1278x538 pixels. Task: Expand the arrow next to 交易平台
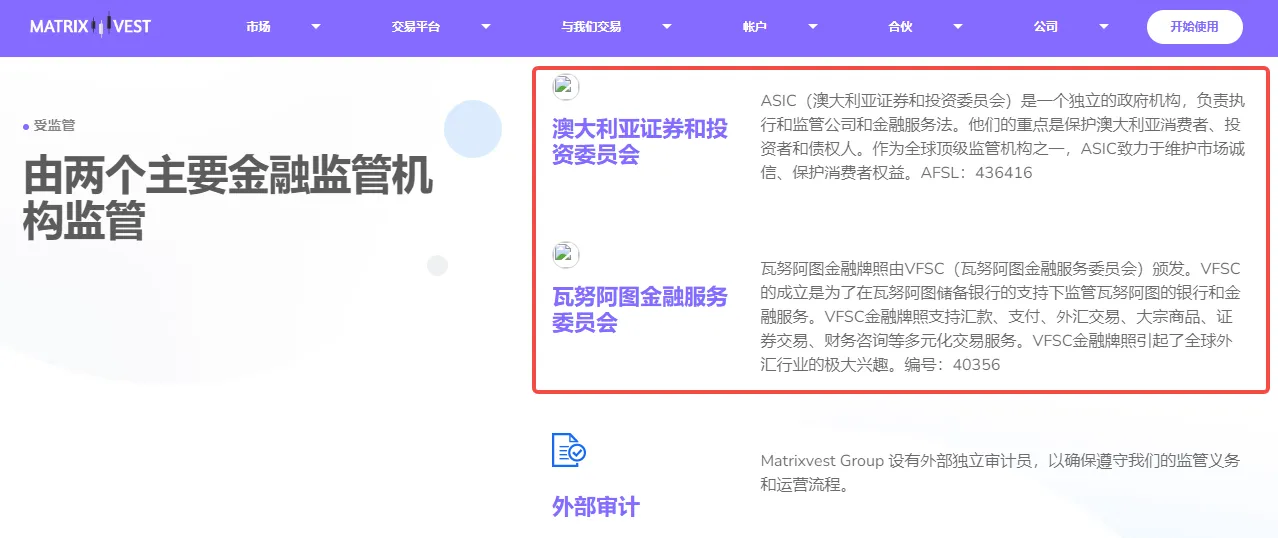coord(486,27)
